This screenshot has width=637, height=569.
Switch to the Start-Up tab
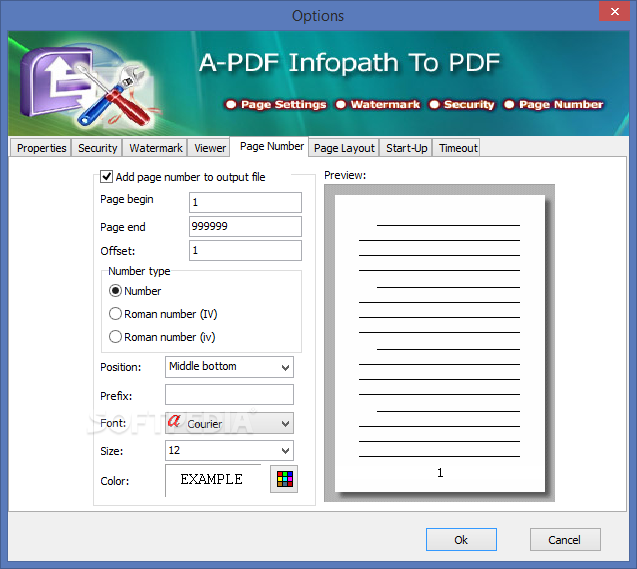(406, 148)
